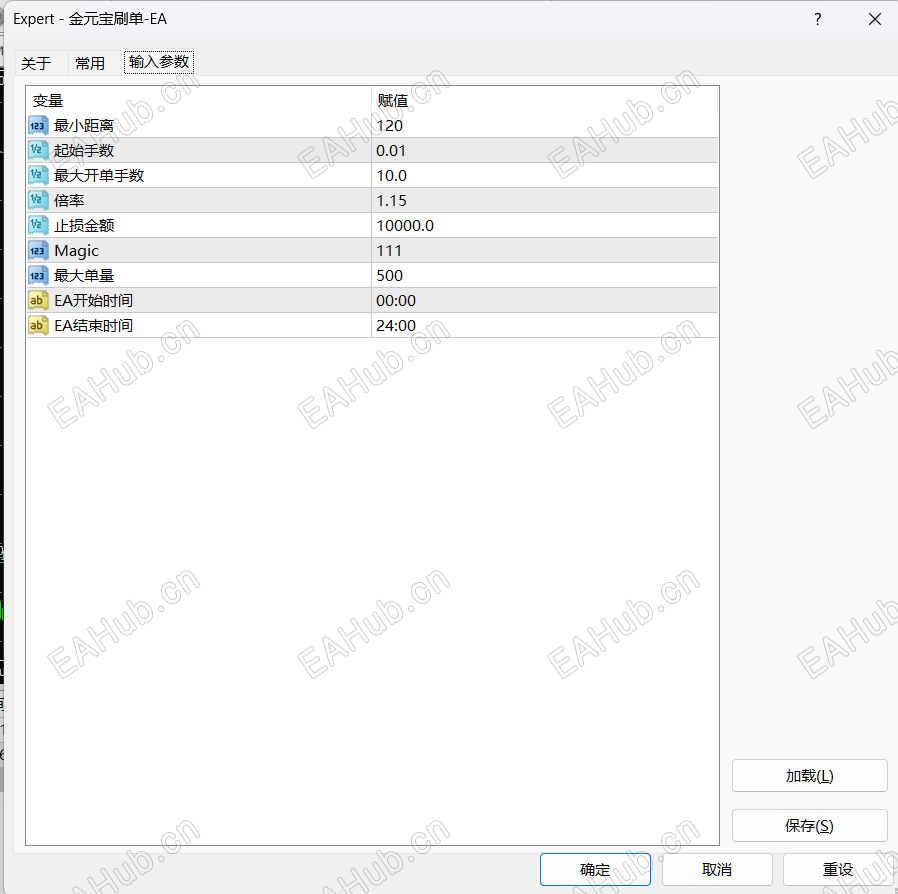Click the integer icon beside 最小距离
Viewport: 898px width, 894px height.
37,125
